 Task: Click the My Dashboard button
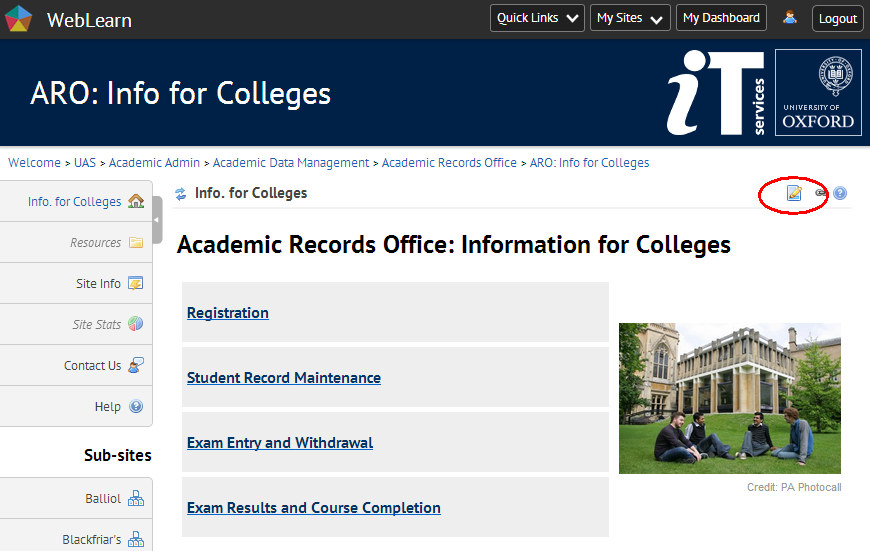[x=722, y=18]
